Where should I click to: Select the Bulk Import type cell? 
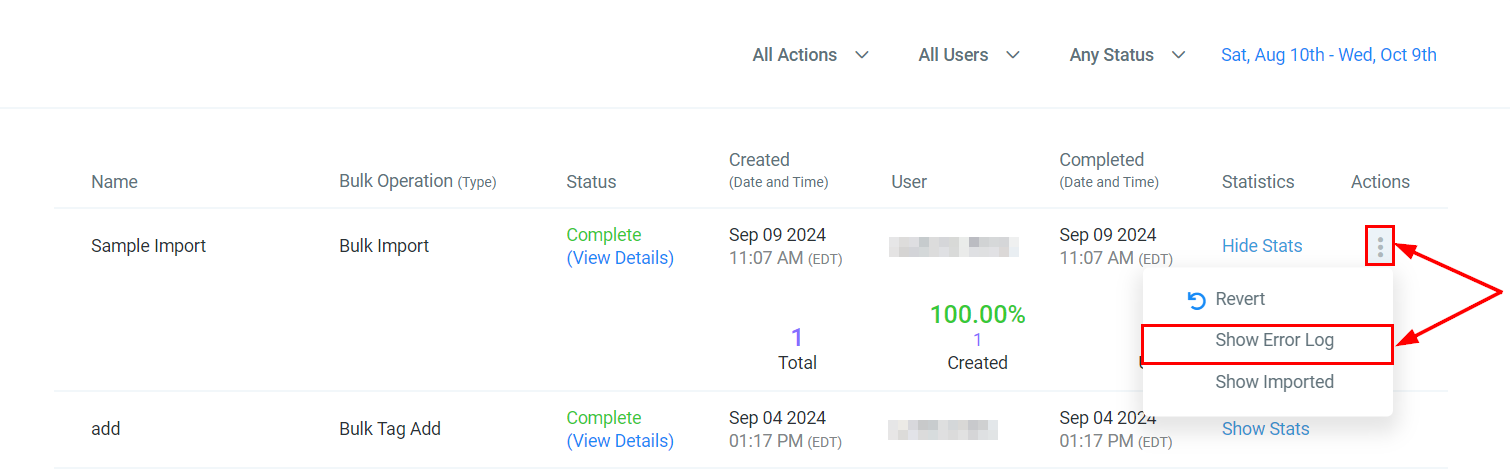(384, 246)
